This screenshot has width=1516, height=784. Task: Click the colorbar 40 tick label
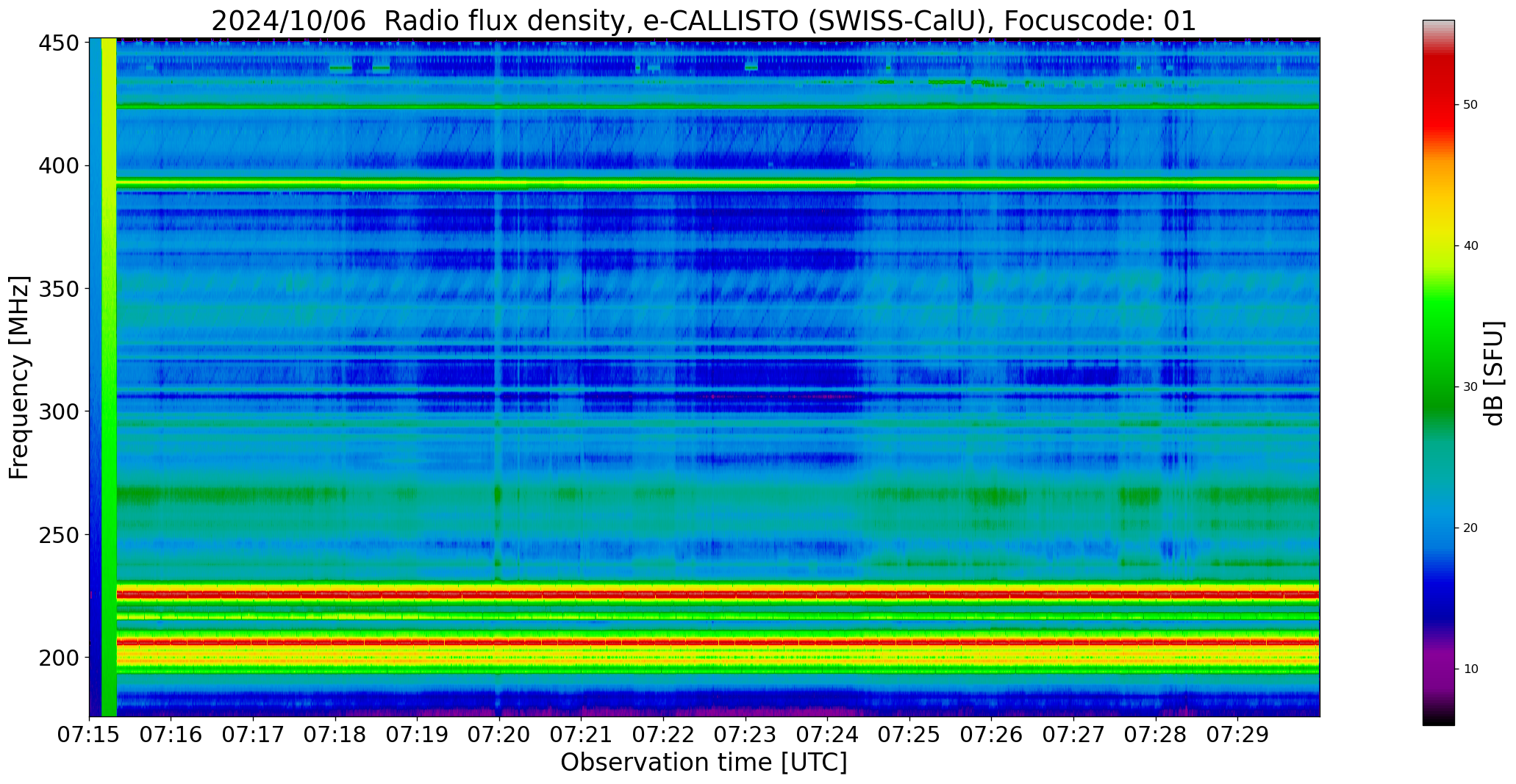(1470, 246)
